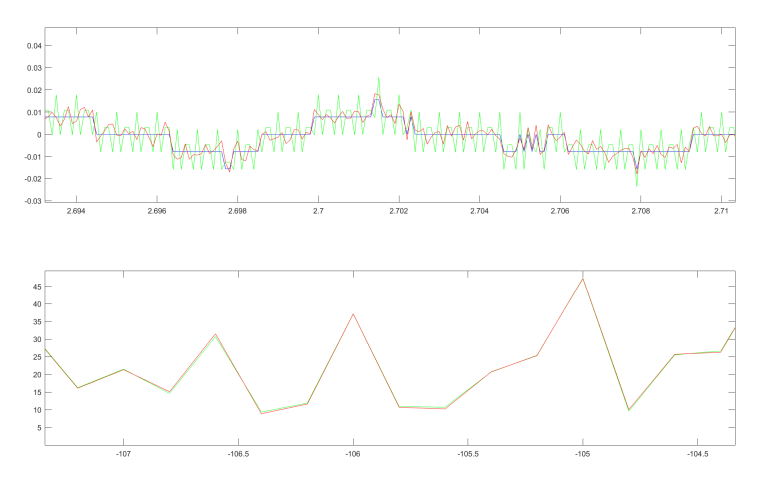Click the 2.706 x-axis tick label
759x477 pixels.
point(560,211)
